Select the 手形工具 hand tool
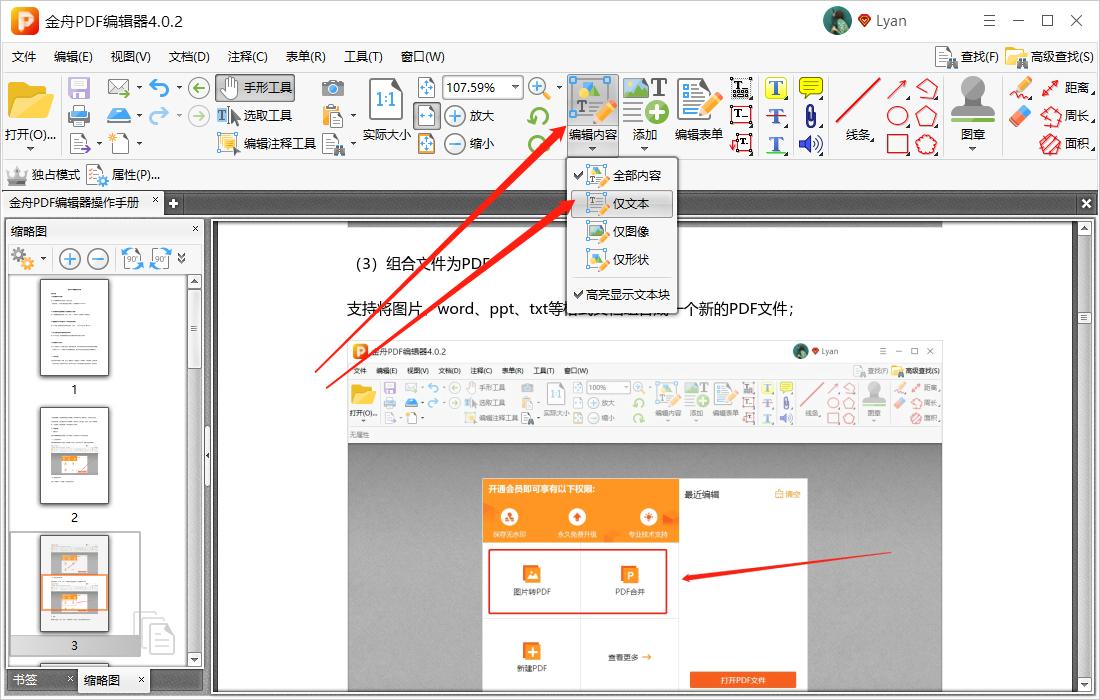Screen dimensions: 1100x700 (x=260, y=87)
